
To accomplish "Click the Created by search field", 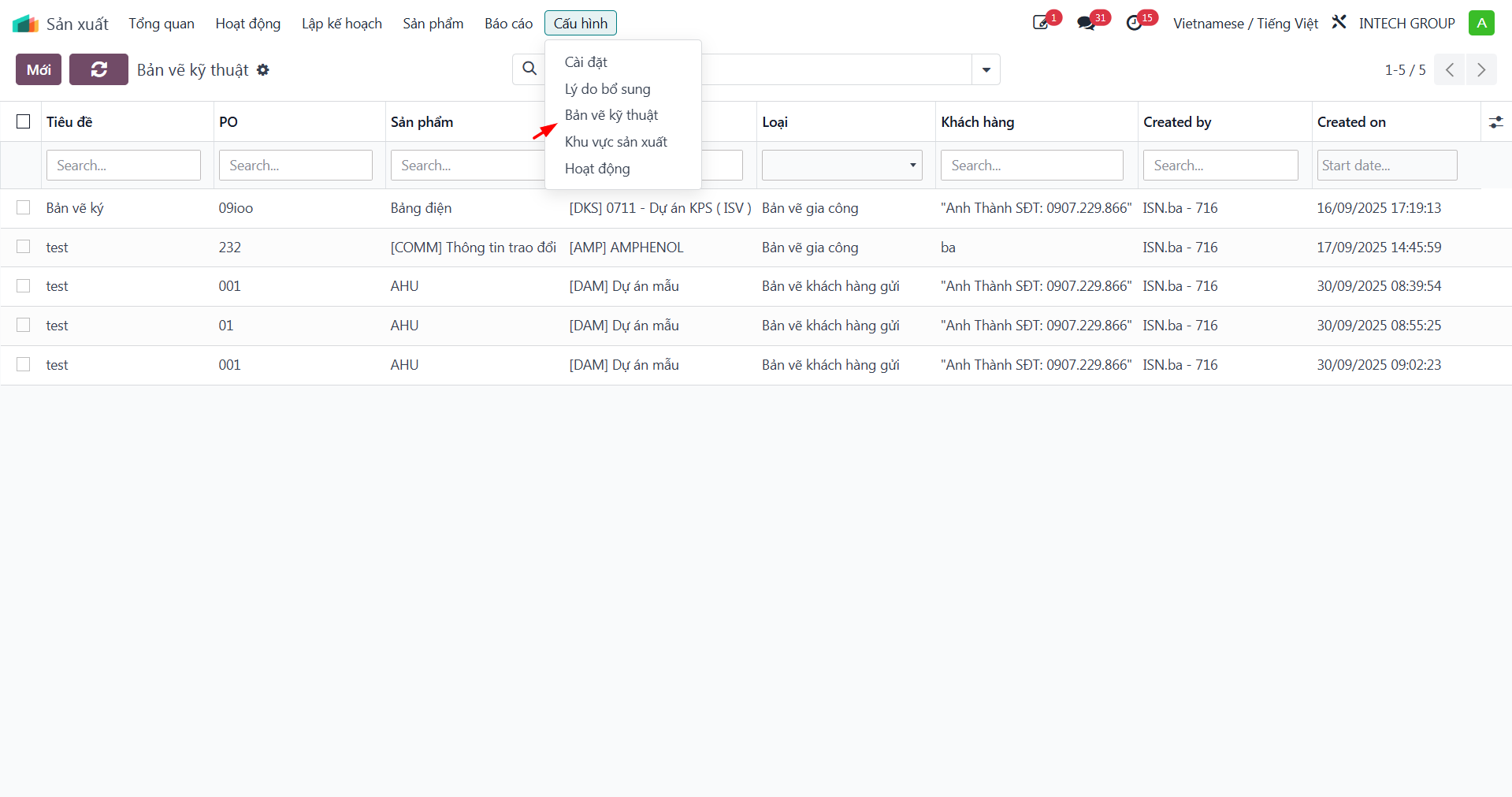I will [x=1220, y=166].
